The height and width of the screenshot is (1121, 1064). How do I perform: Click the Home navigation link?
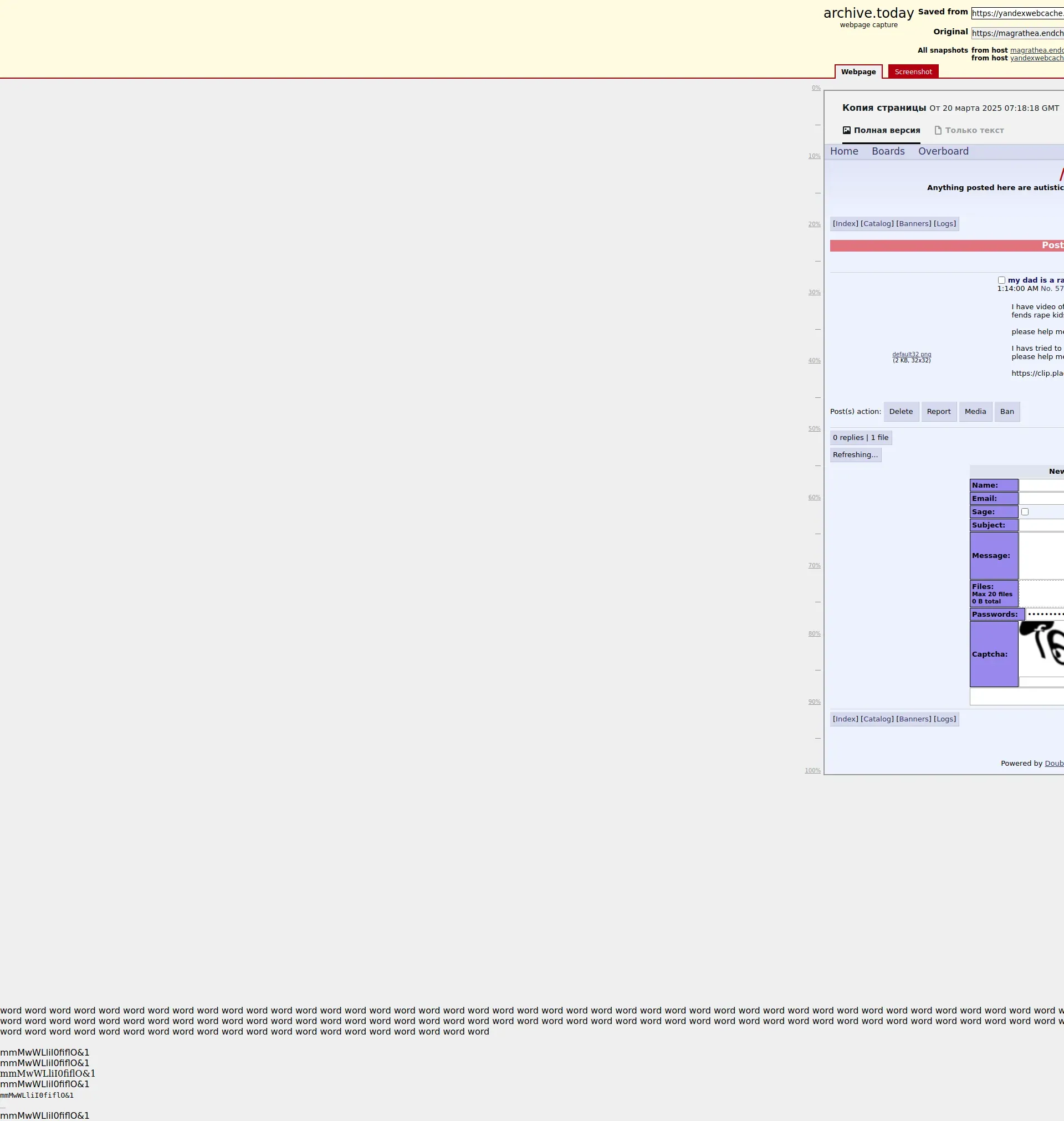coord(843,151)
